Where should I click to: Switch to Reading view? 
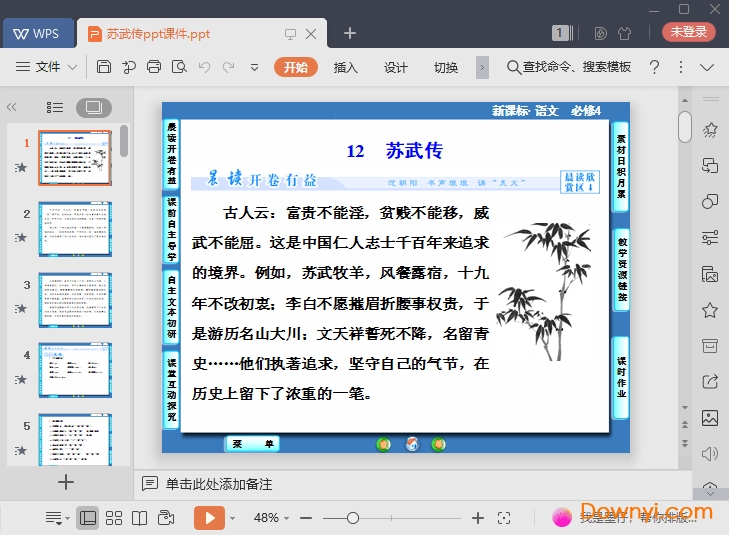139,518
